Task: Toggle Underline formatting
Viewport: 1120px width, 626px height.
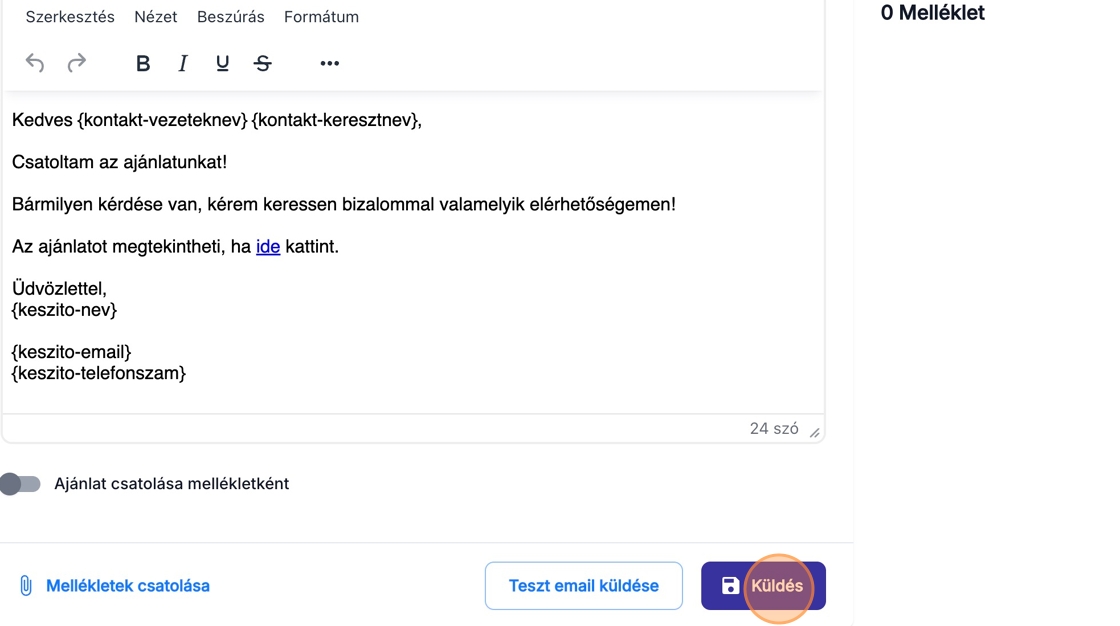Action: 222,64
